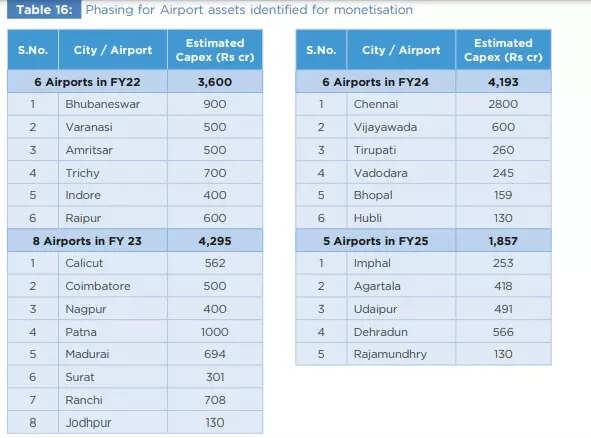Image resolution: width=591 pixels, height=438 pixels.
Task: Click the Jodhpur row city name
Action: [x=88, y=423]
